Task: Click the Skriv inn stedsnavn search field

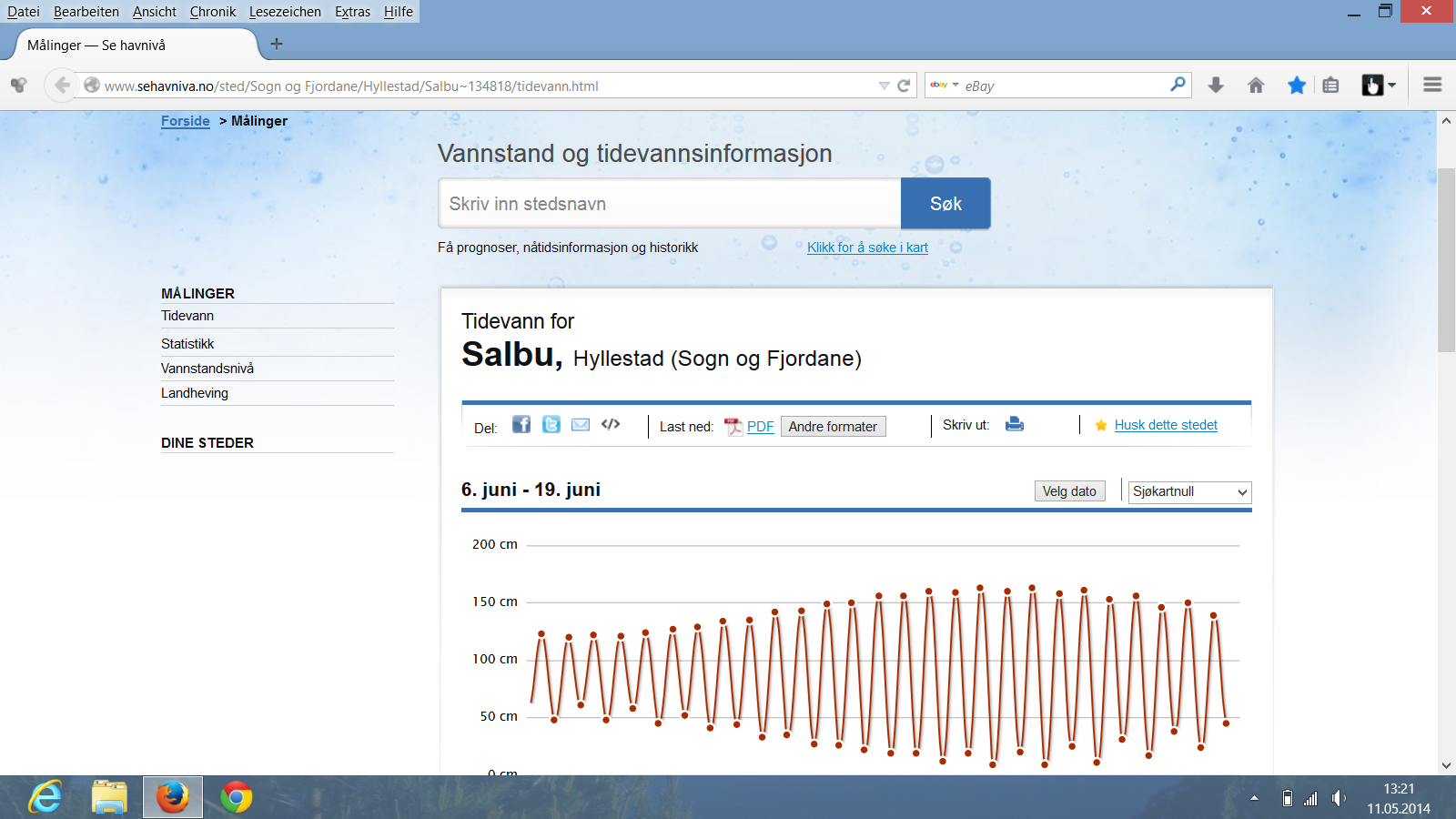Action: coord(670,204)
